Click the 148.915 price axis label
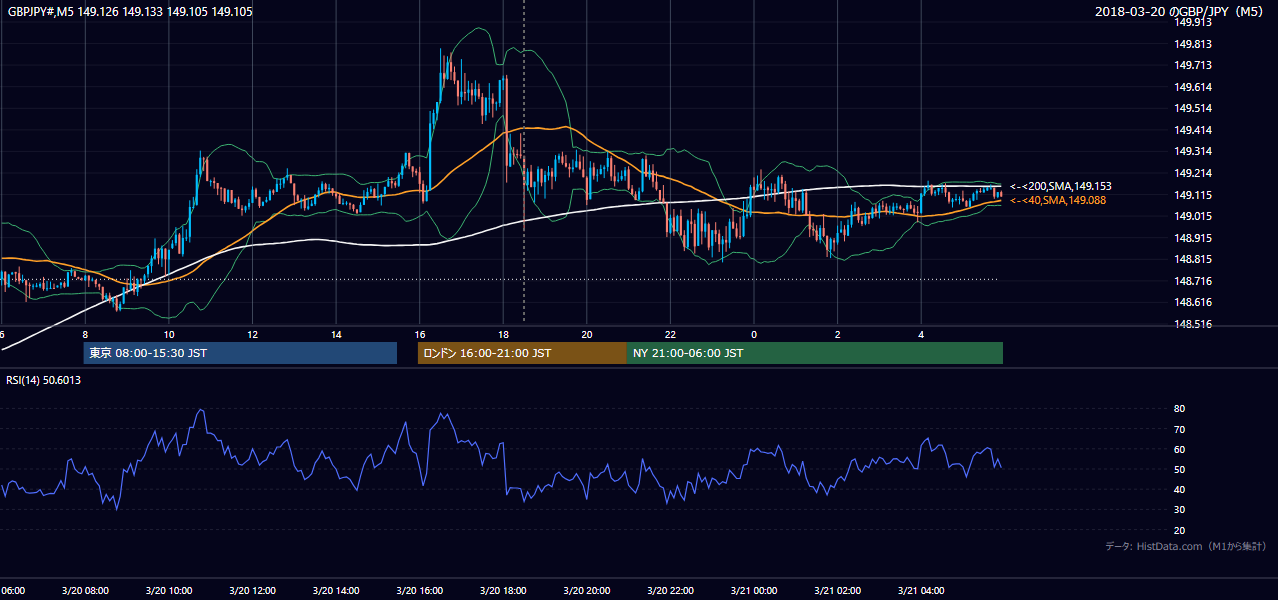 click(1193, 238)
